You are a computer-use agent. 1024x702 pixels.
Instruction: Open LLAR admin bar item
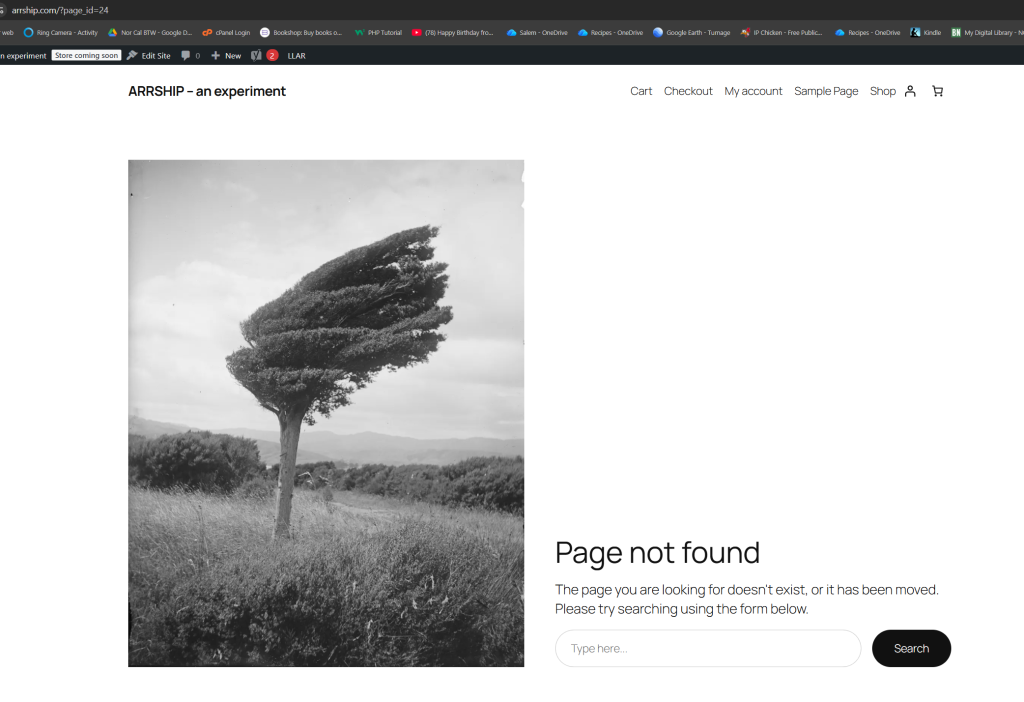296,56
